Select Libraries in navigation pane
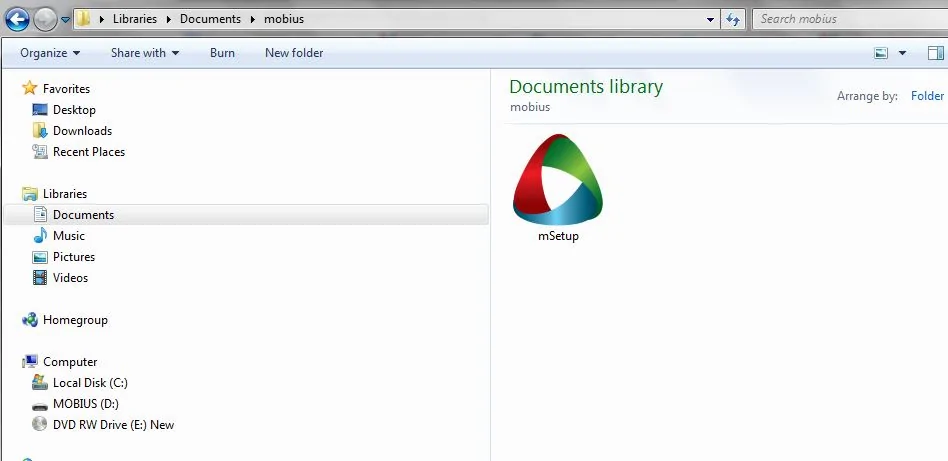 65,194
